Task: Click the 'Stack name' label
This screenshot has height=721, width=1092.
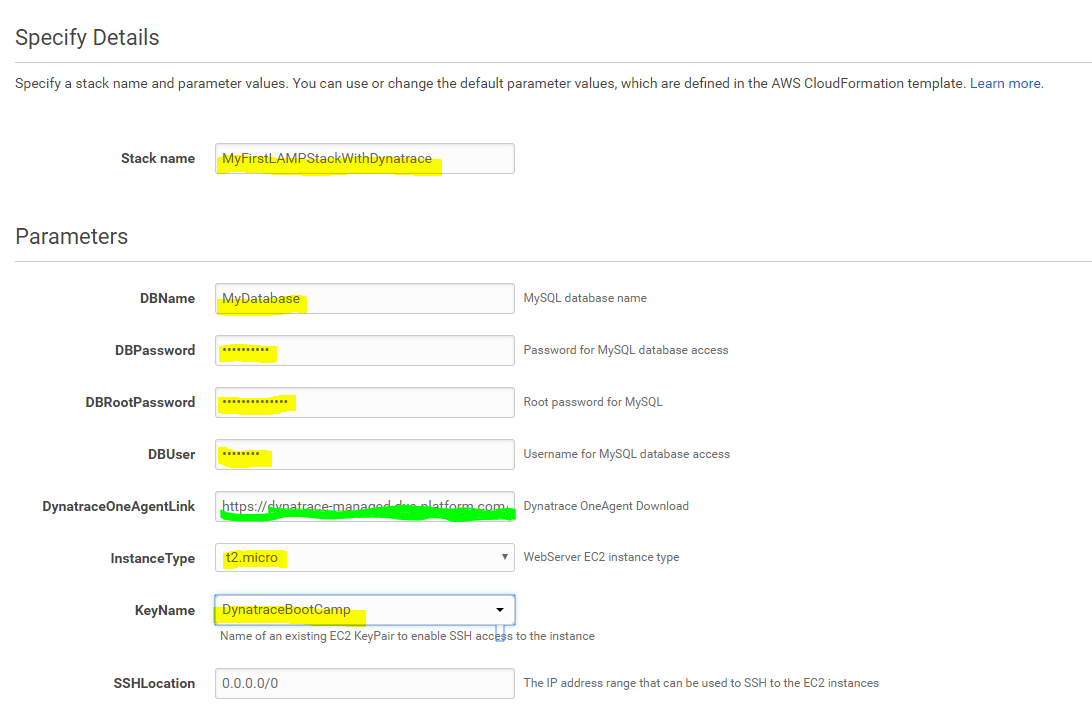Action: [158, 159]
